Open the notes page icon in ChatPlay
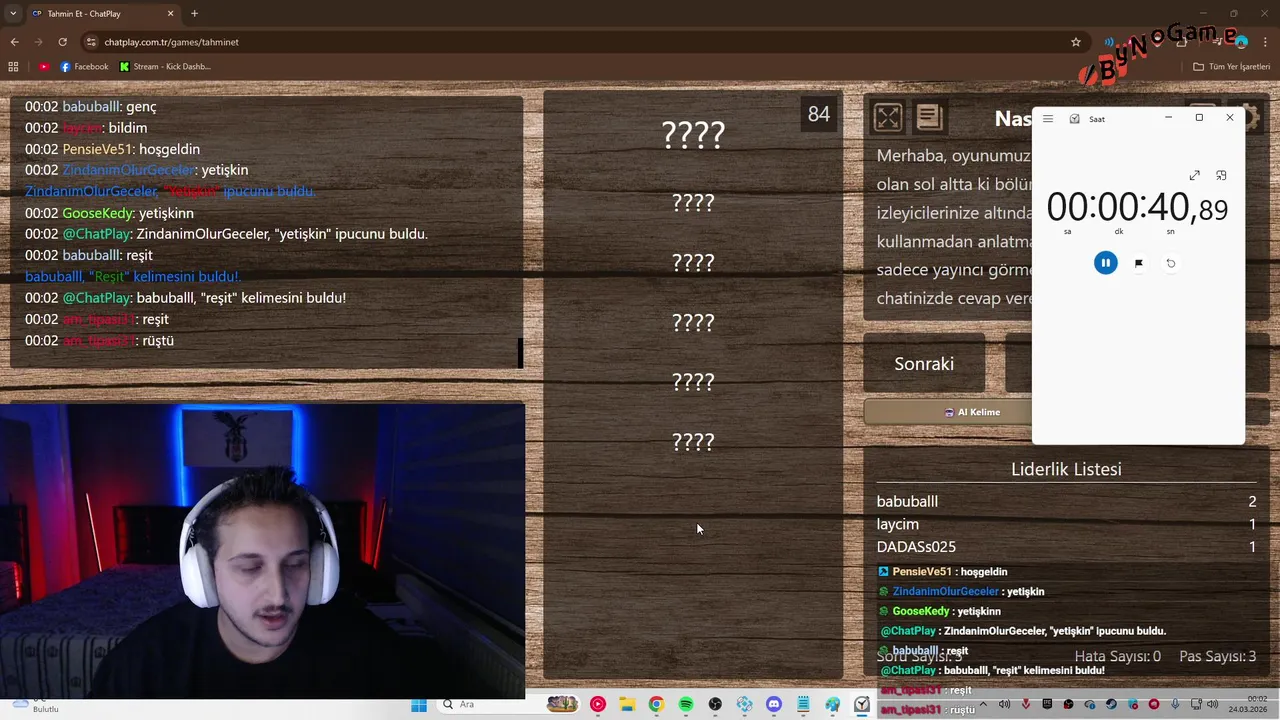The width and height of the screenshot is (1280, 720). pyautogui.click(x=929, y=118)
